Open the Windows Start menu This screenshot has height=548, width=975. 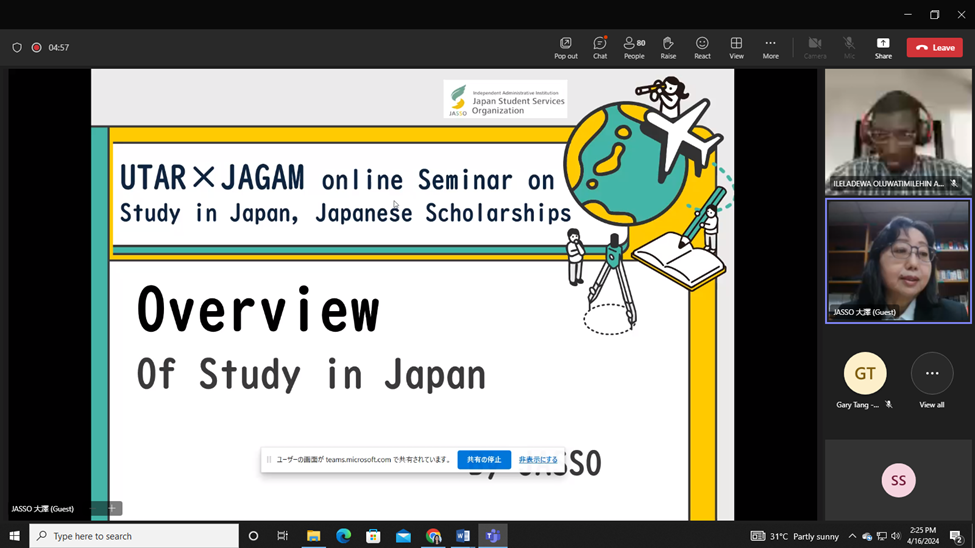click(x=14, y=536)
